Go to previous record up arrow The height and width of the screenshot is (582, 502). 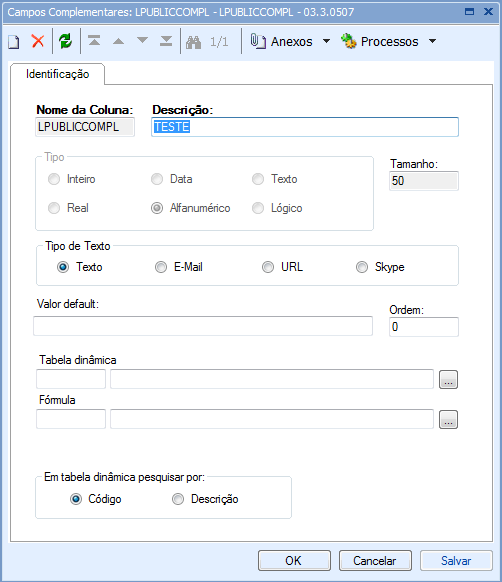tap(118, 41)
